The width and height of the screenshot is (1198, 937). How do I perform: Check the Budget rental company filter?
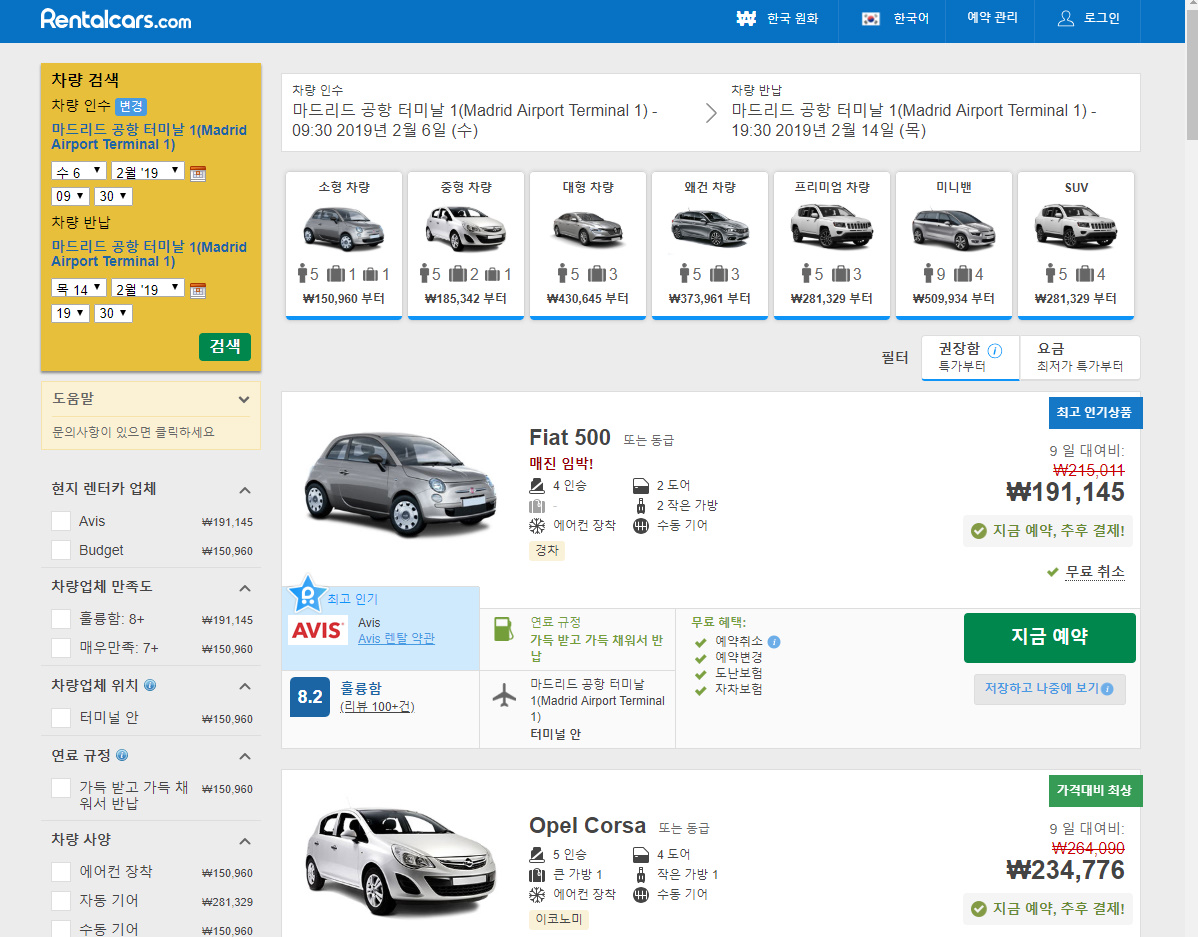pos(61,550)
